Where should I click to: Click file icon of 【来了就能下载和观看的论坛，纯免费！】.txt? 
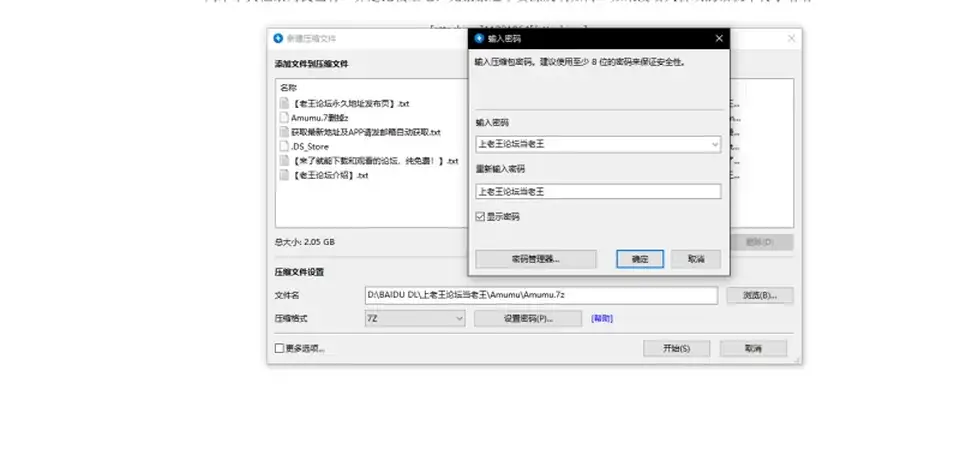[283, 160]
